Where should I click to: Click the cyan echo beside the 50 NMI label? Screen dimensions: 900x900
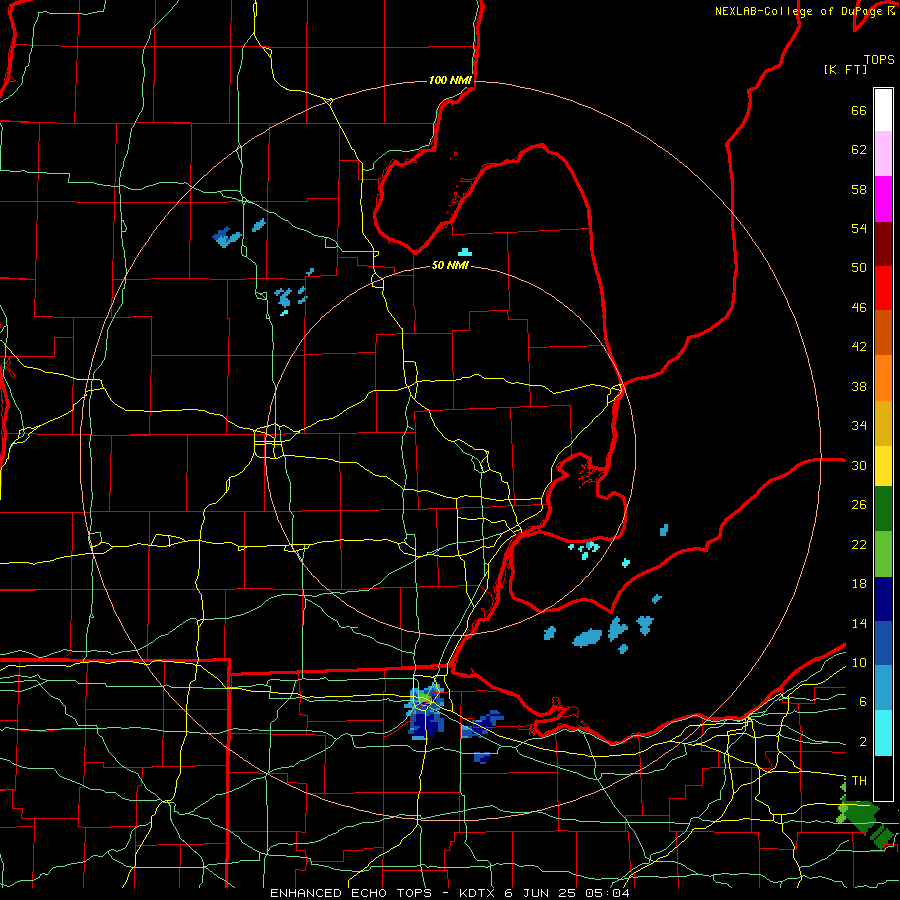click(465, 252)
